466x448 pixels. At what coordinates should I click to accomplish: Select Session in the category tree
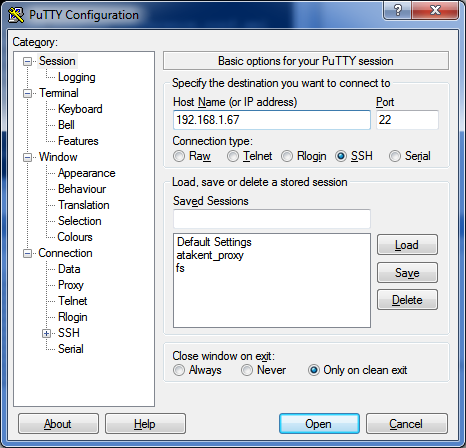[x=57, y=61]
